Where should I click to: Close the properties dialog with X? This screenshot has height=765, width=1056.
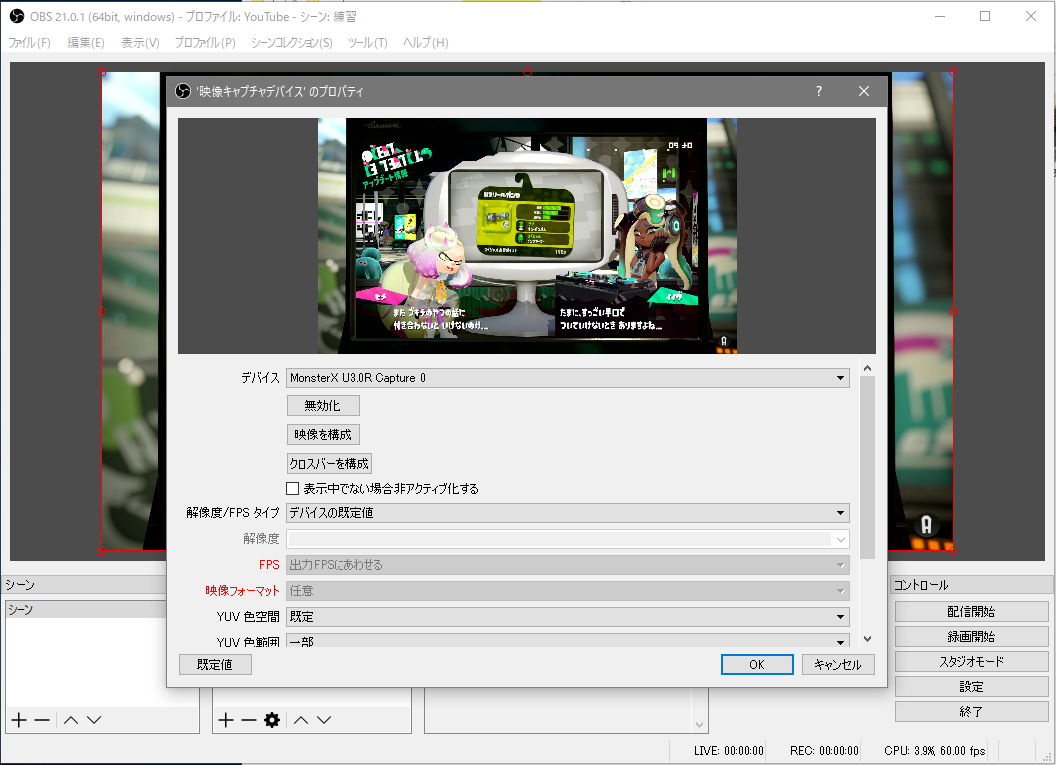click(x=864, y=91)
